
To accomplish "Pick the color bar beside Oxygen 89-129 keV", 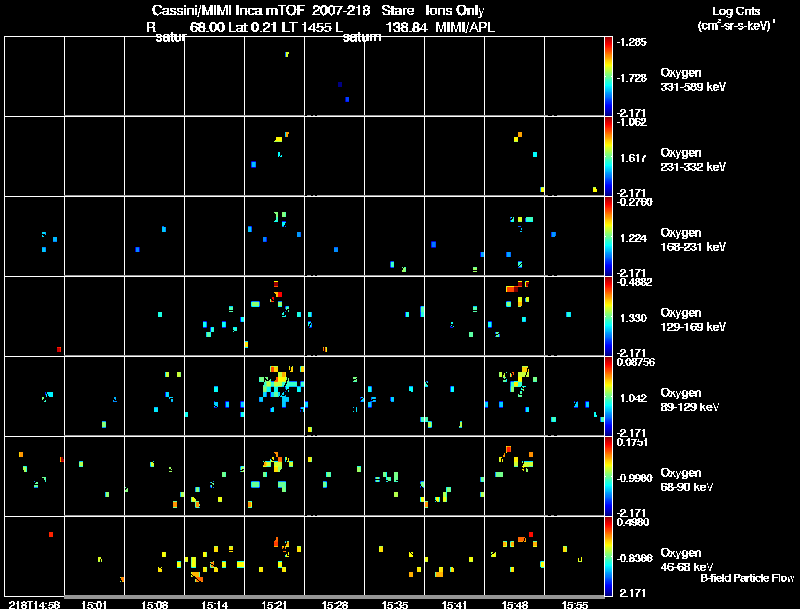I will 608,397.
